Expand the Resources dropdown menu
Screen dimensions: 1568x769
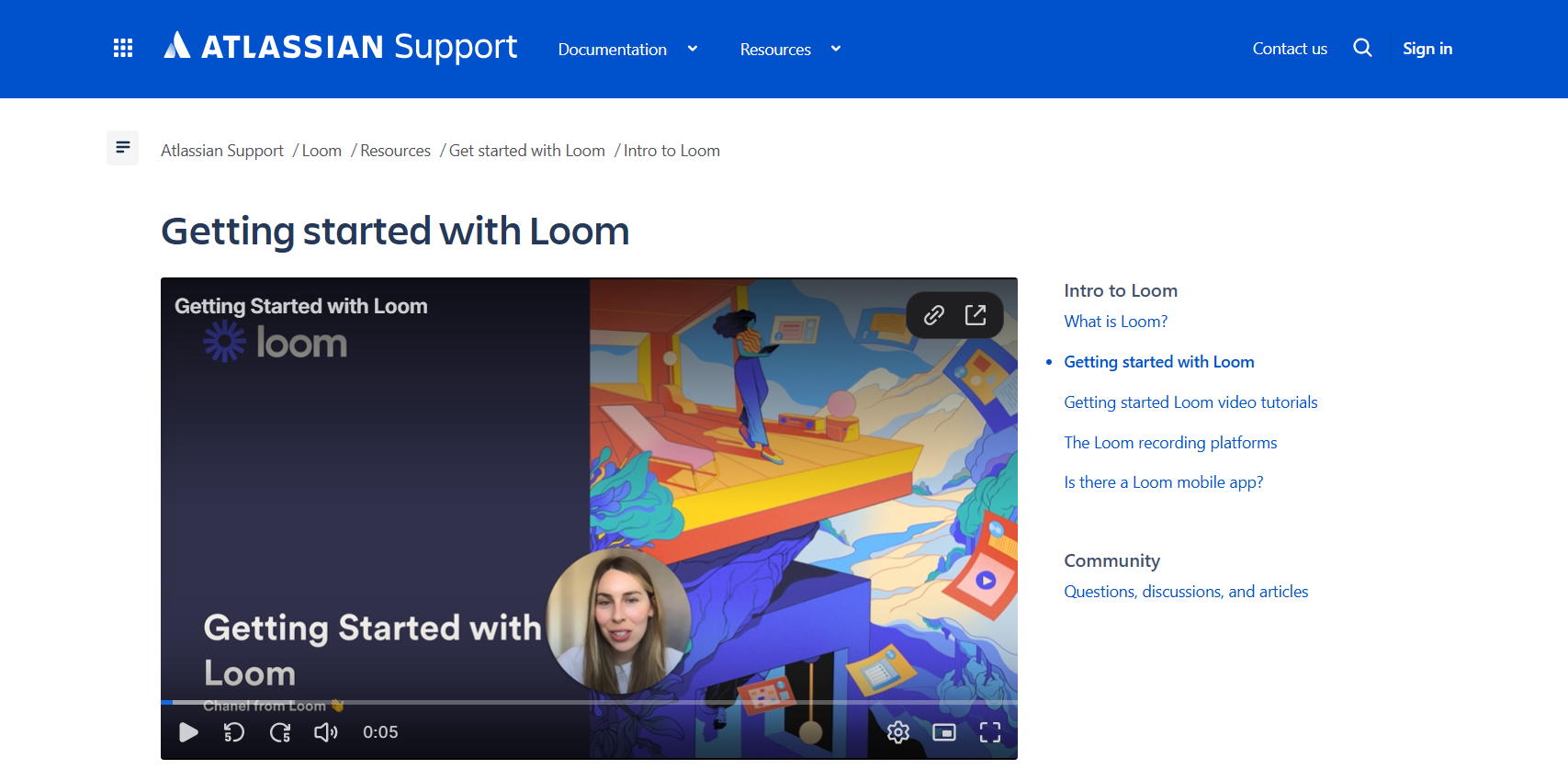tap(791, 50)
